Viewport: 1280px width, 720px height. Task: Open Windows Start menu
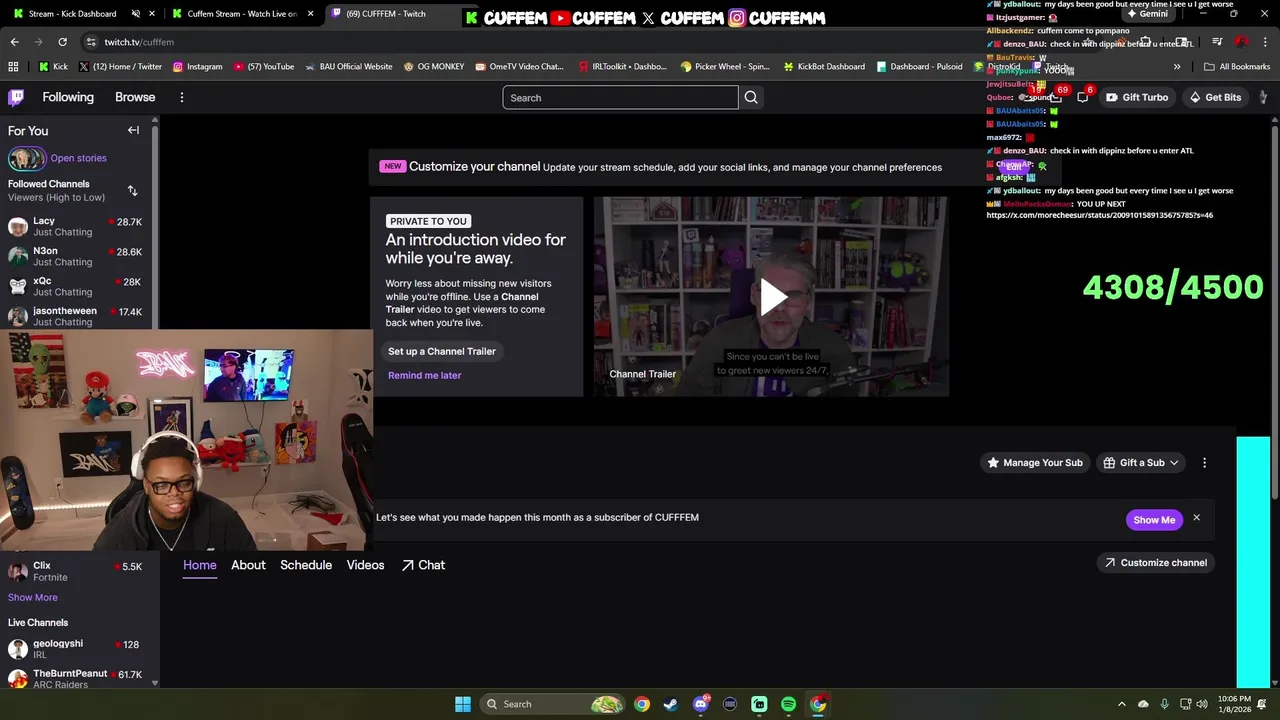pos(463,704)
